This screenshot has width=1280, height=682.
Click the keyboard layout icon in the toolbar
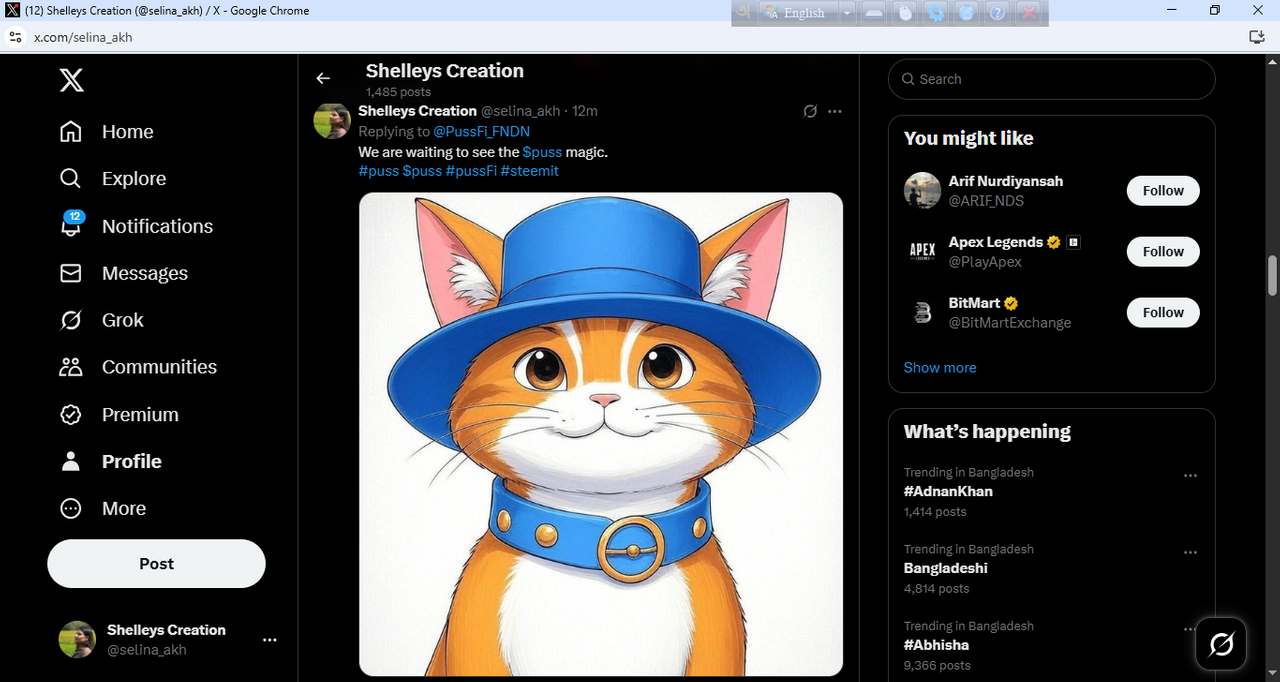pos(875,13)
